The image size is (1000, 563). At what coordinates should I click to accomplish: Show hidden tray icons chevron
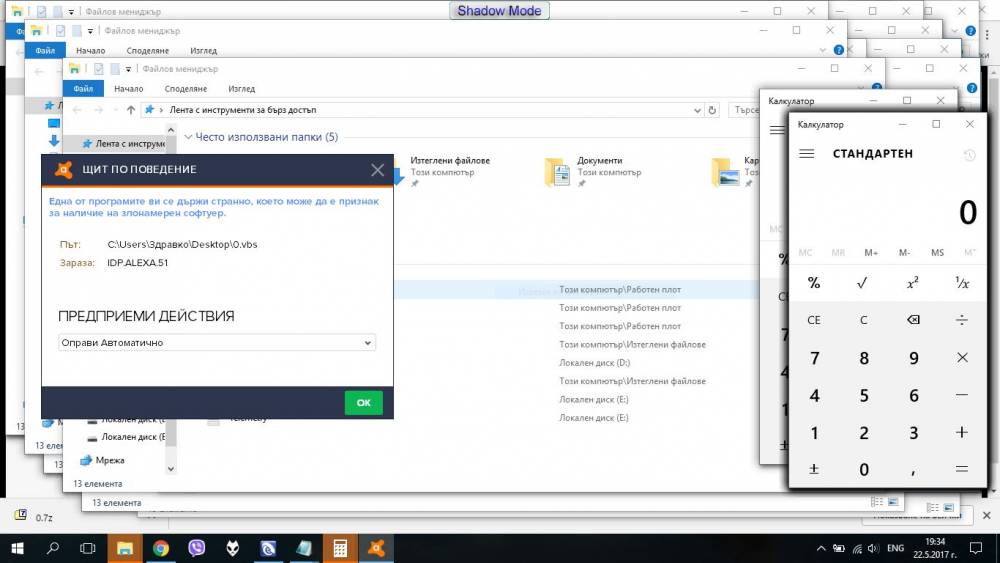click(x=821, y=548)
